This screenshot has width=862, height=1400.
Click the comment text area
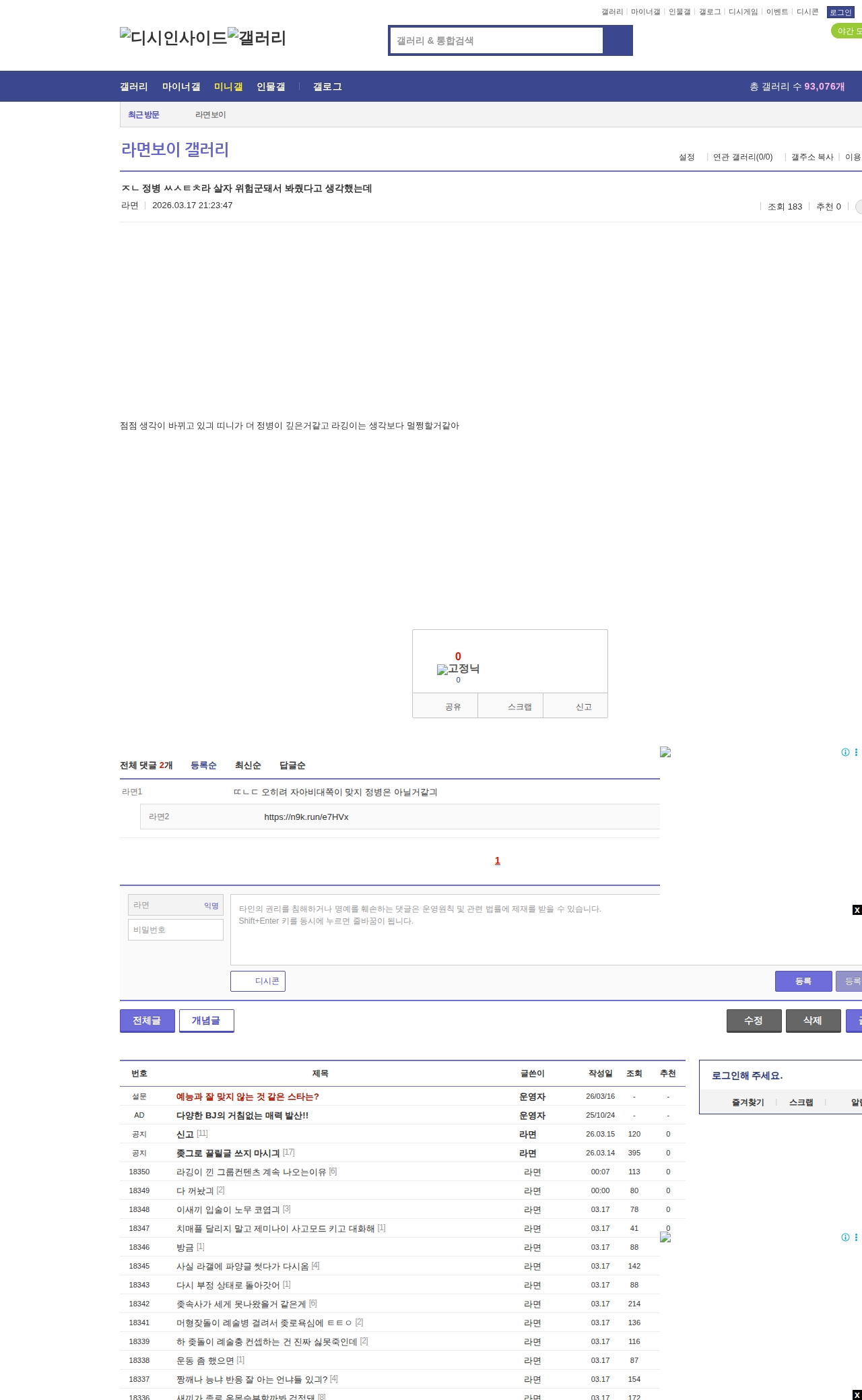coord(546,930)
